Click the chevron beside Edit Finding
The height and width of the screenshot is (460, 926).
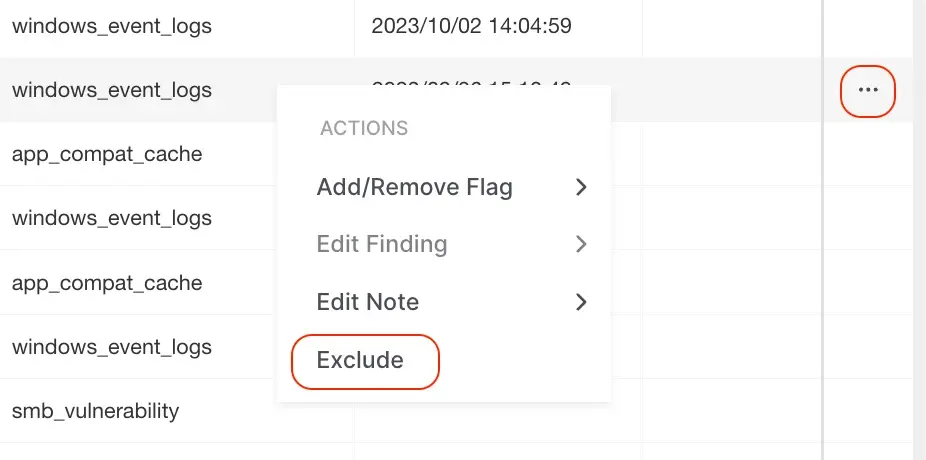pyautogui.click(x=581, y=244)
